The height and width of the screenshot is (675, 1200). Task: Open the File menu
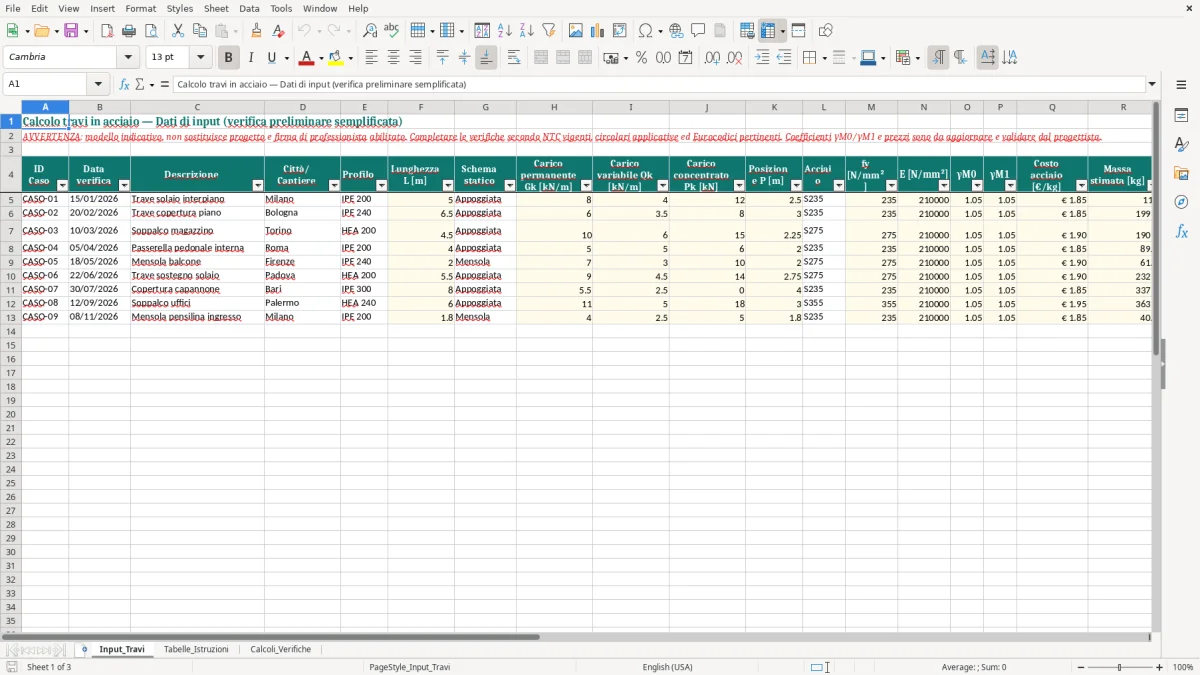point(12,8)
